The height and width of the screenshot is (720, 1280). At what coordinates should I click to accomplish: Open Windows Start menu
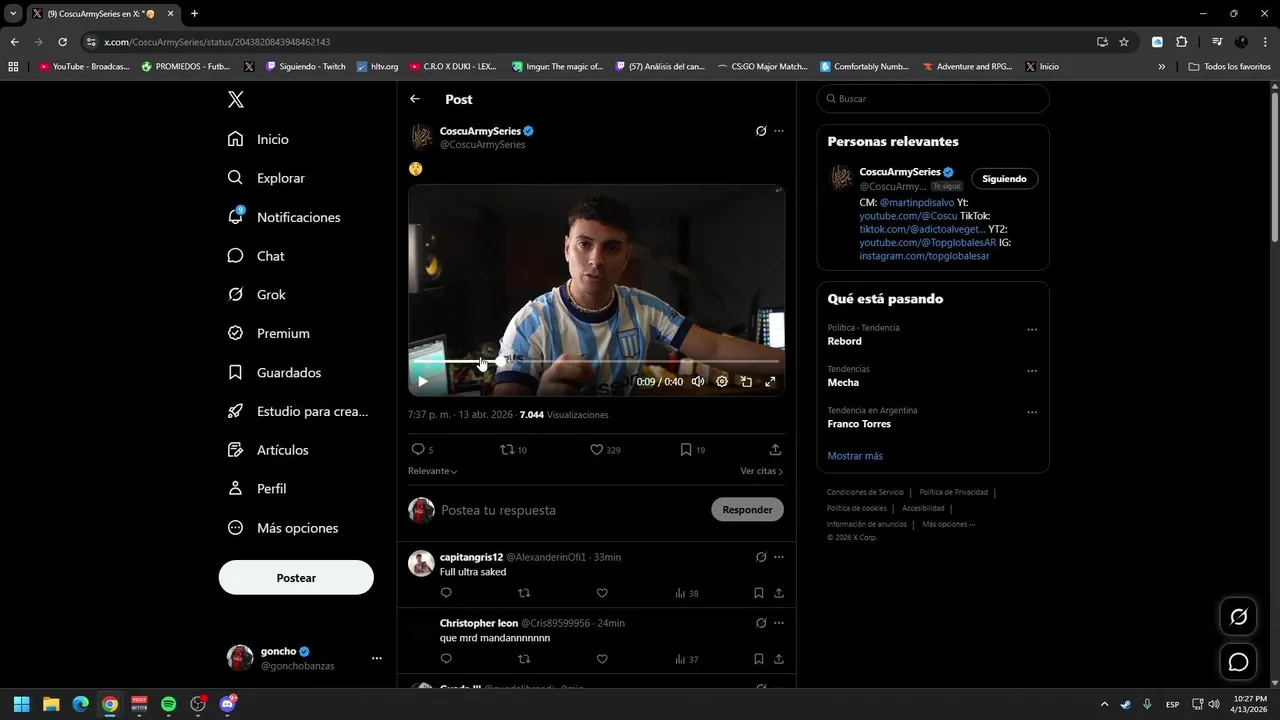pyautogui.click(x=21, y=704)
